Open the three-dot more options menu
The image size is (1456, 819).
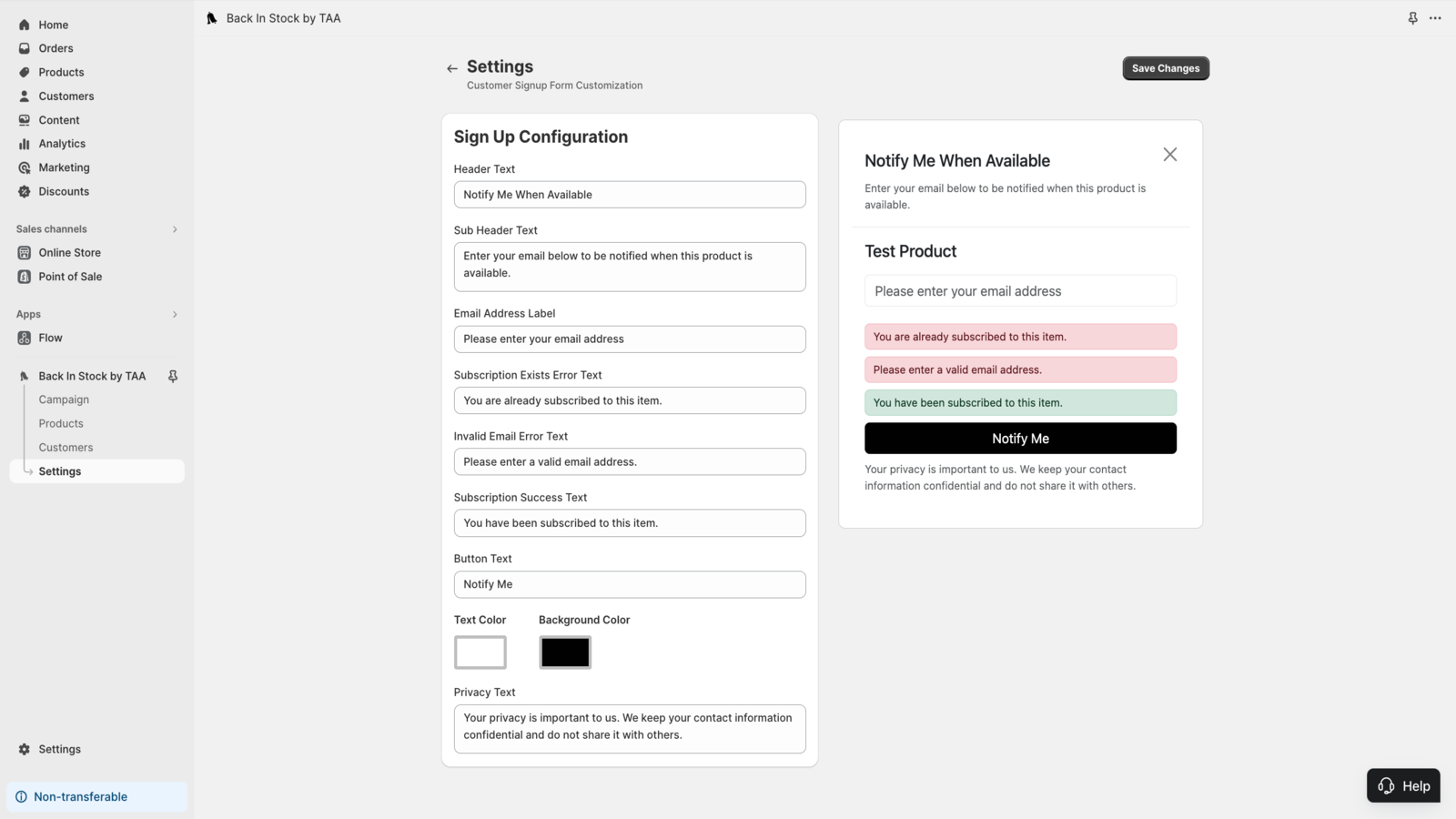pyautogui.click(x=1435, y=18)
